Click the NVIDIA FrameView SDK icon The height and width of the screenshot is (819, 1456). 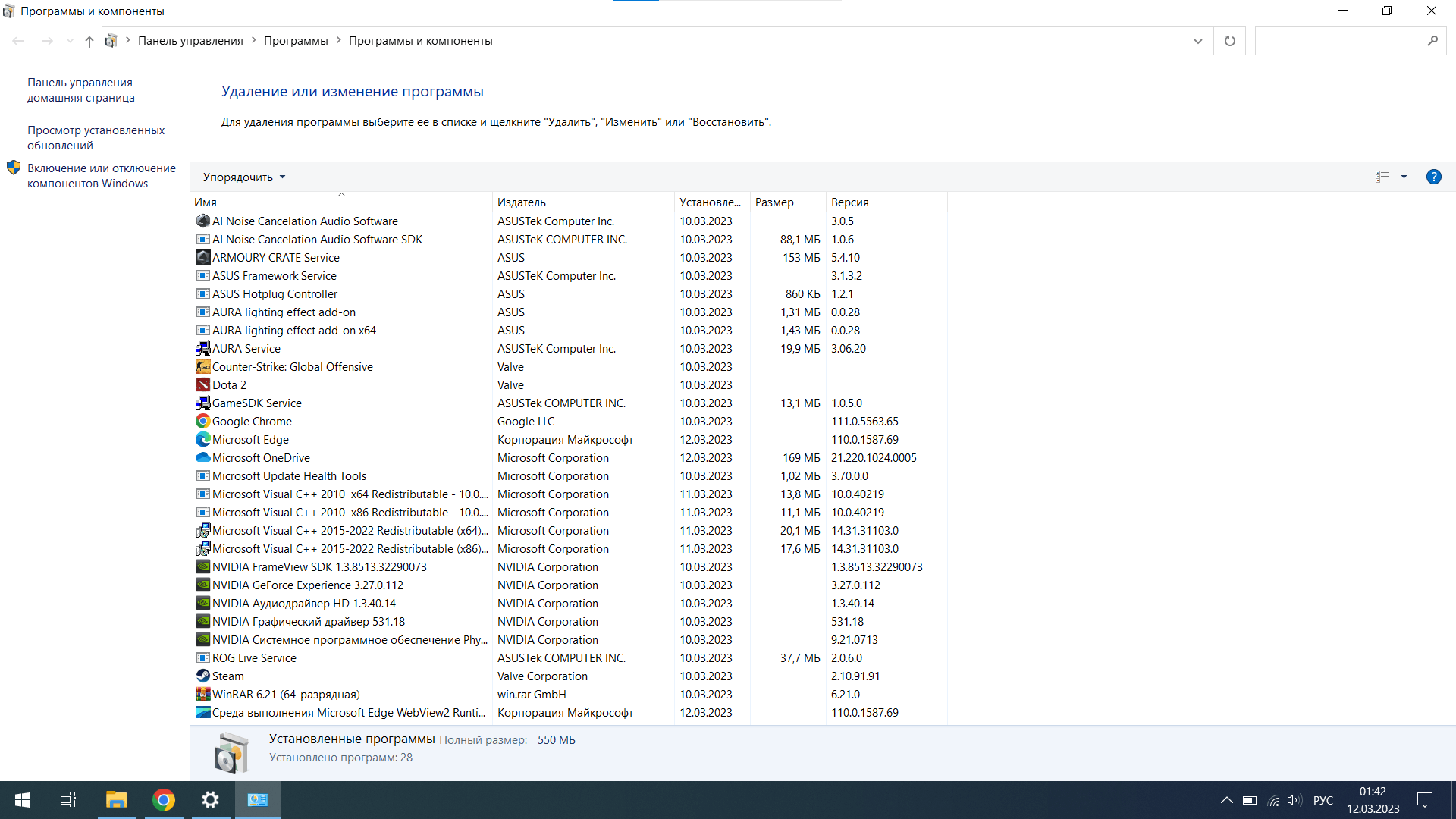point(202,567)
